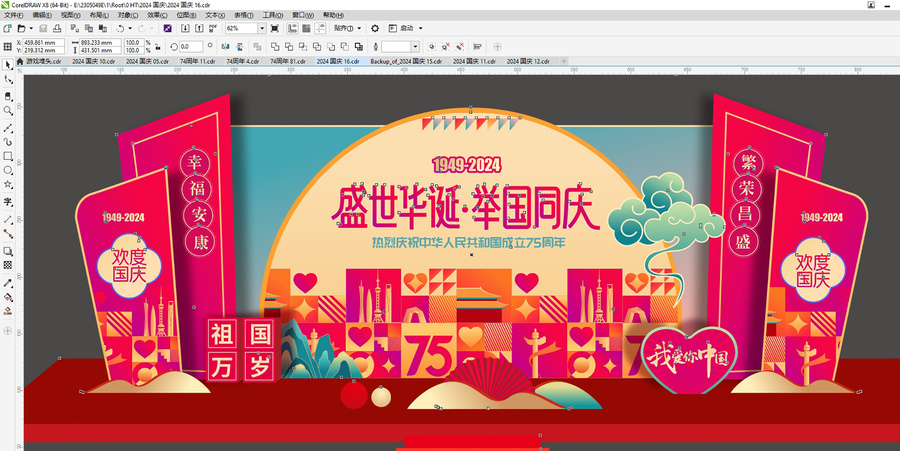Switch to 2024 国庆 10.cdr tab

(94, 61)
